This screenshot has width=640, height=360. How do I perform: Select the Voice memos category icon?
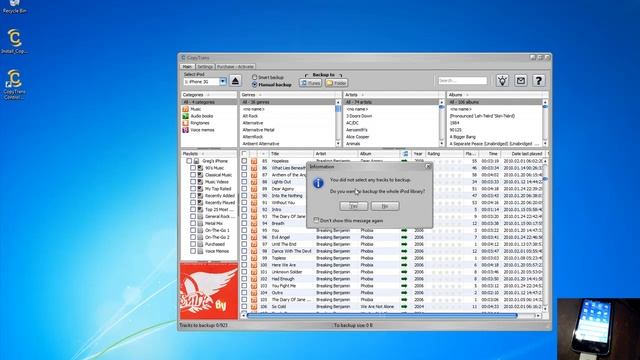point(185,130)
